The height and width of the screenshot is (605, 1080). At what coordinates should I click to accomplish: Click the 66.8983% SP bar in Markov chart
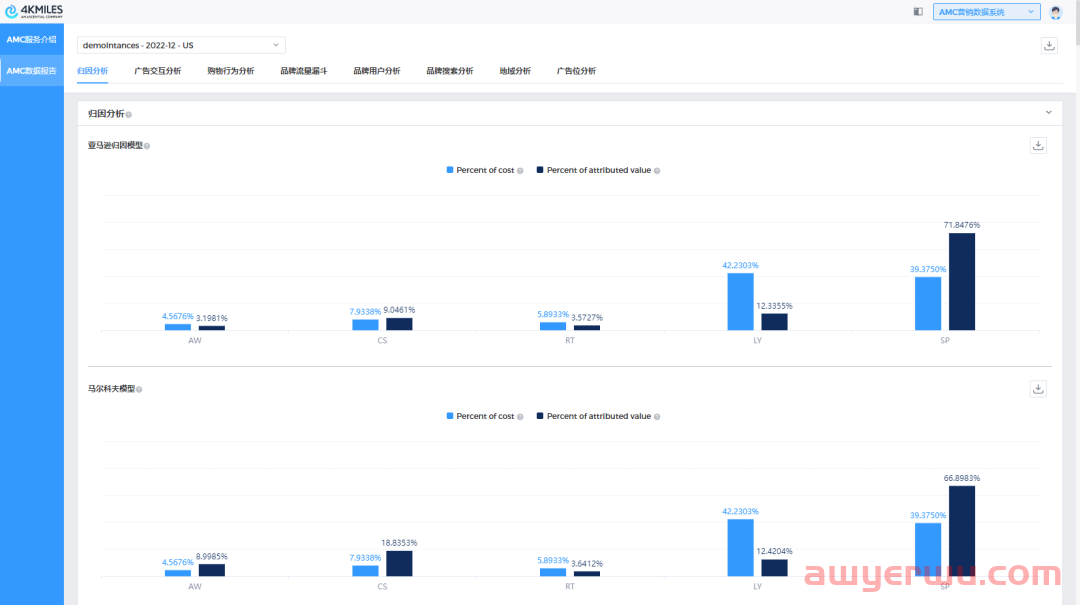(x=962, y=531)
